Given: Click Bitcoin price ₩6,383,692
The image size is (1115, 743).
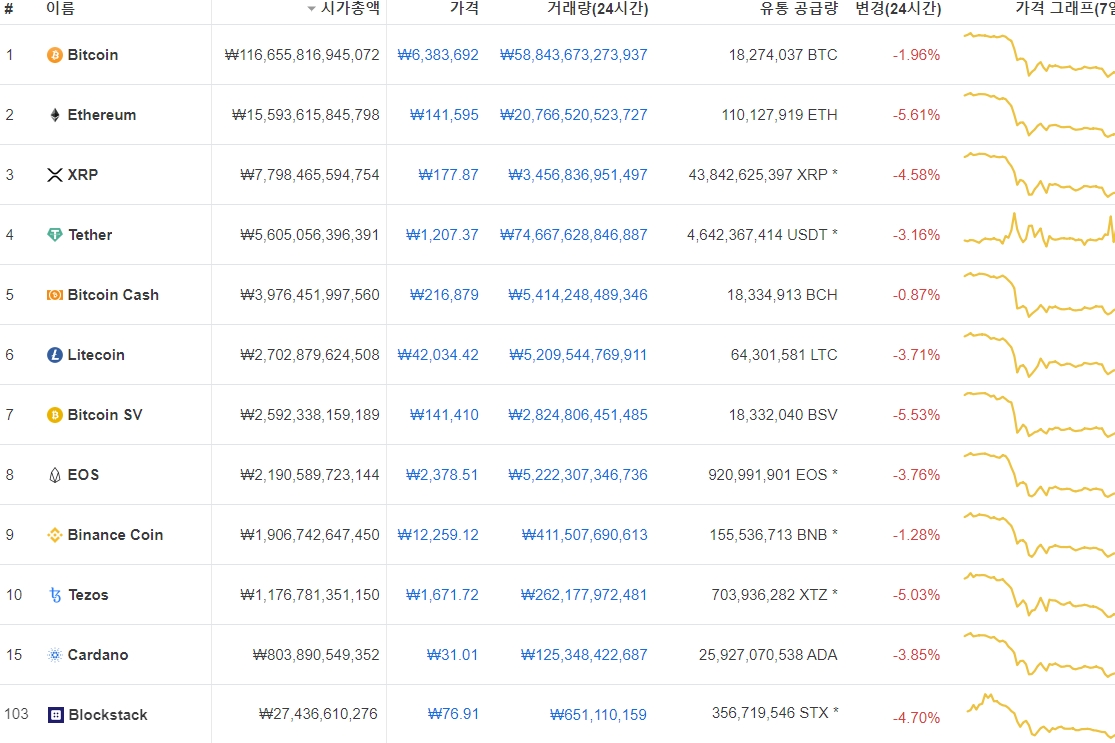Looking at the screenshot, I should tap(438, 55).
